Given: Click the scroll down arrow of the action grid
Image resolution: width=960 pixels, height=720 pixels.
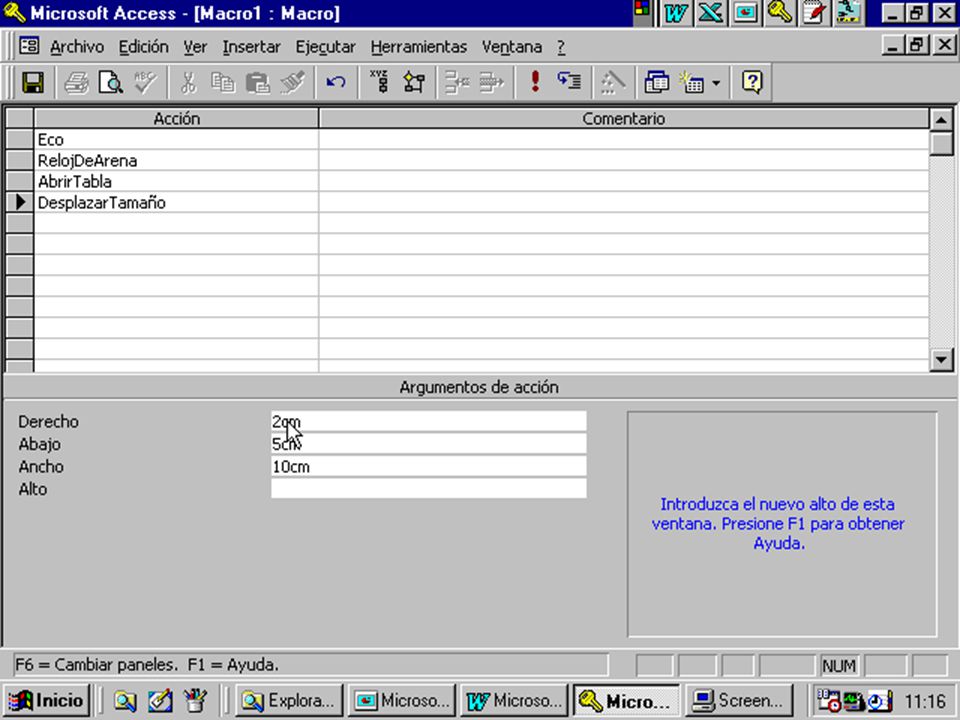Looking at the screenshot, I should [941, 359].
